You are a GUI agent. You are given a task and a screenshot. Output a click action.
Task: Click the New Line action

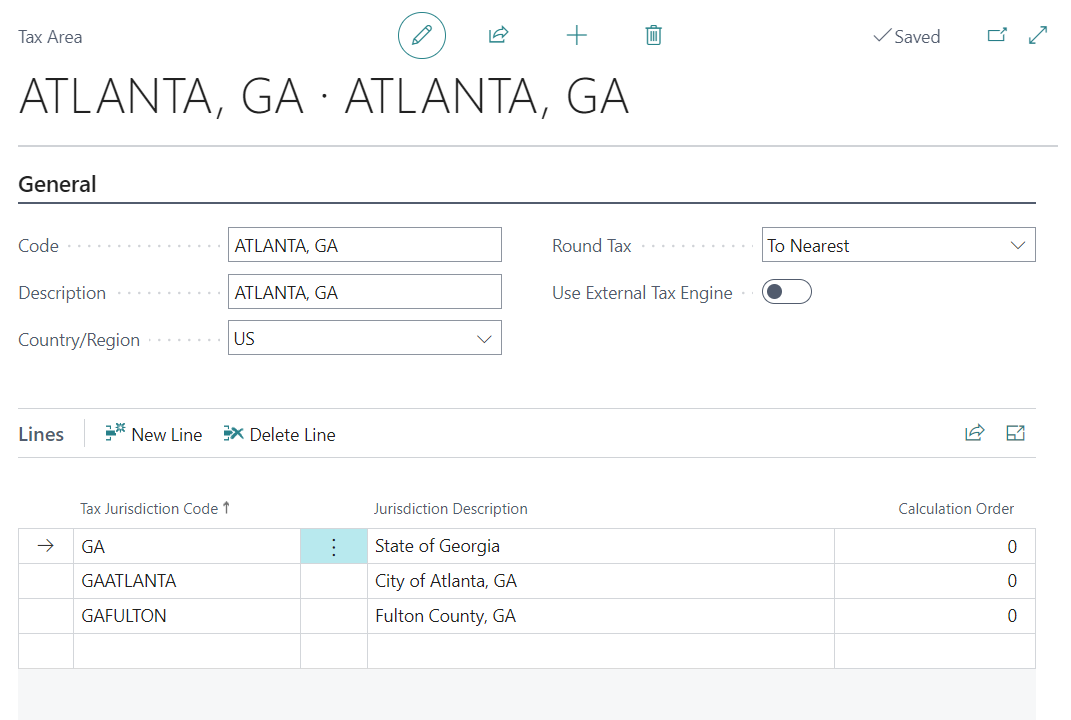pyautogui.click(x=154, y=434)
